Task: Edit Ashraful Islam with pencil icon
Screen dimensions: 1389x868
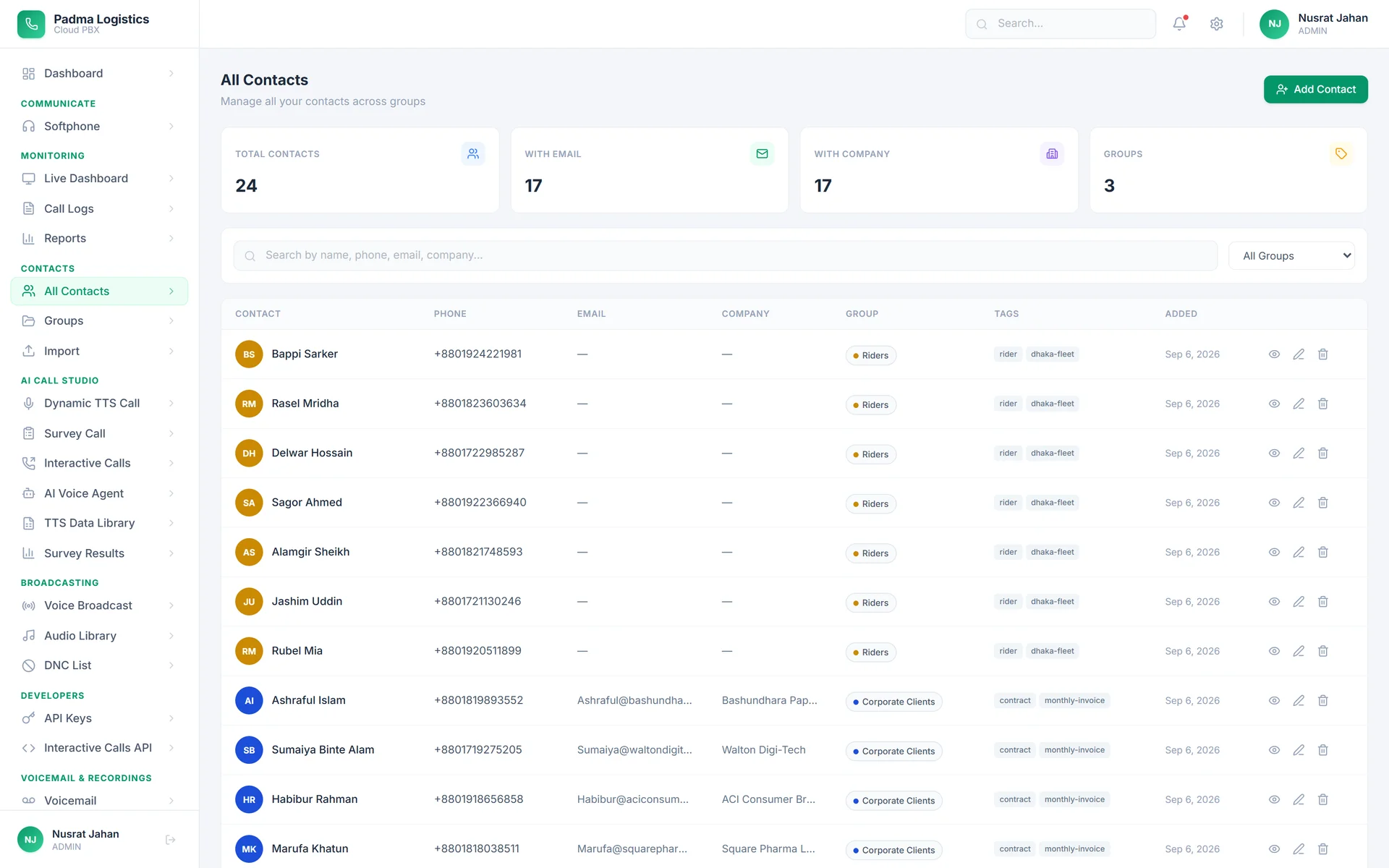Action: (1299, 701)
